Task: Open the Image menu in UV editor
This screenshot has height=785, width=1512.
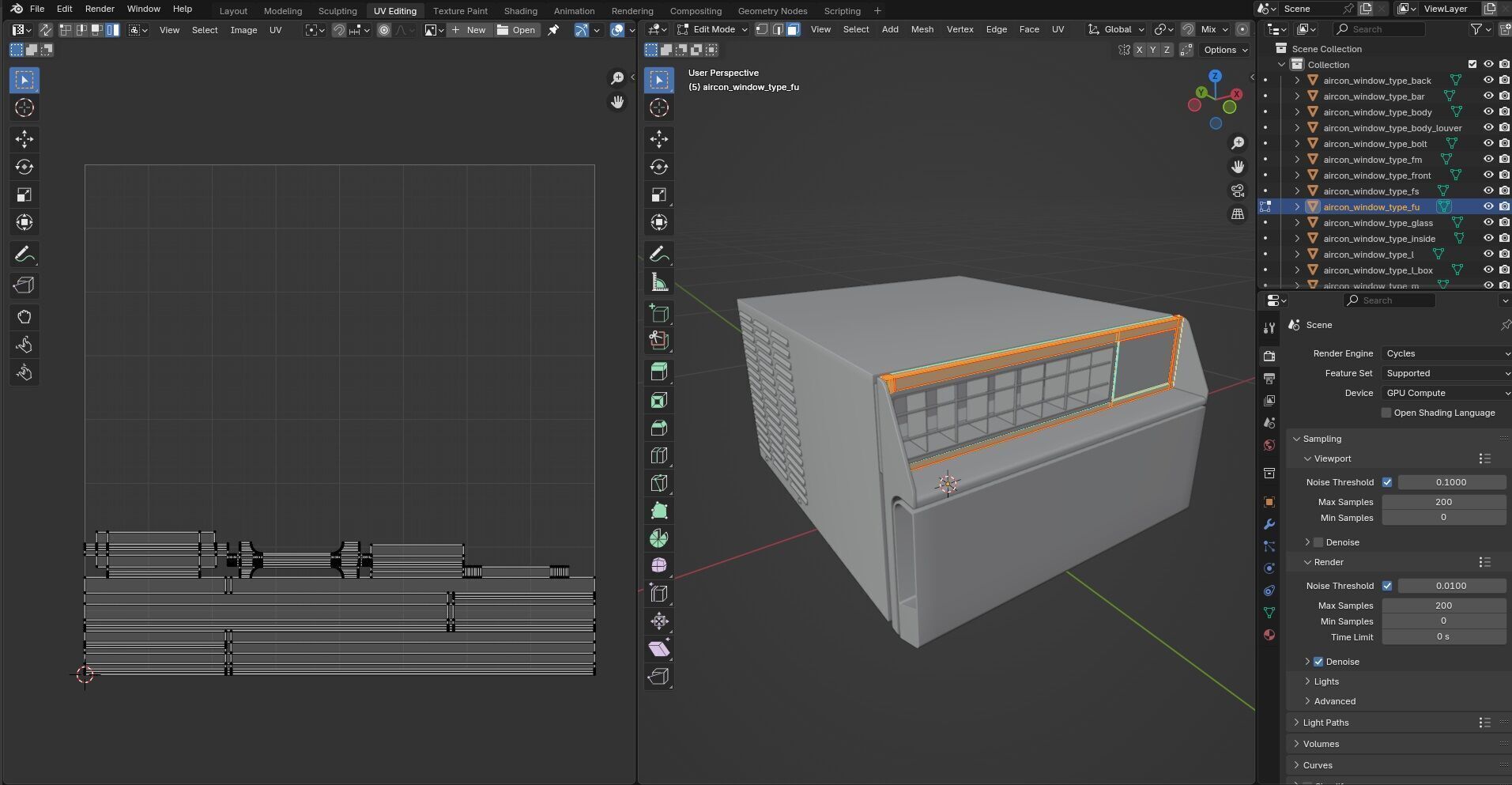Action: (243, 30)
